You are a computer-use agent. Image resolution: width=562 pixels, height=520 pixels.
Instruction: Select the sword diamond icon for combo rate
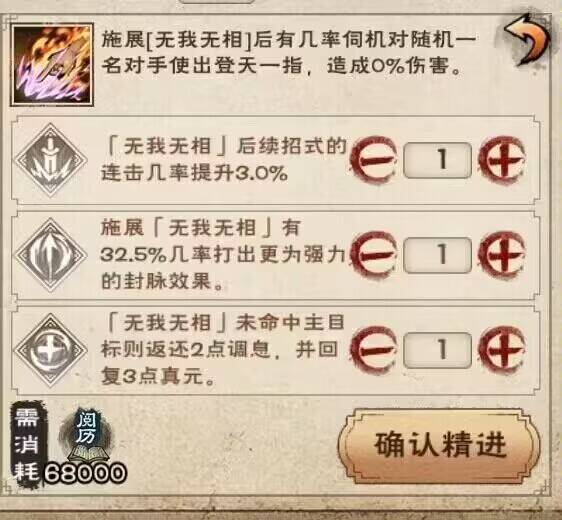click(51, 160)
